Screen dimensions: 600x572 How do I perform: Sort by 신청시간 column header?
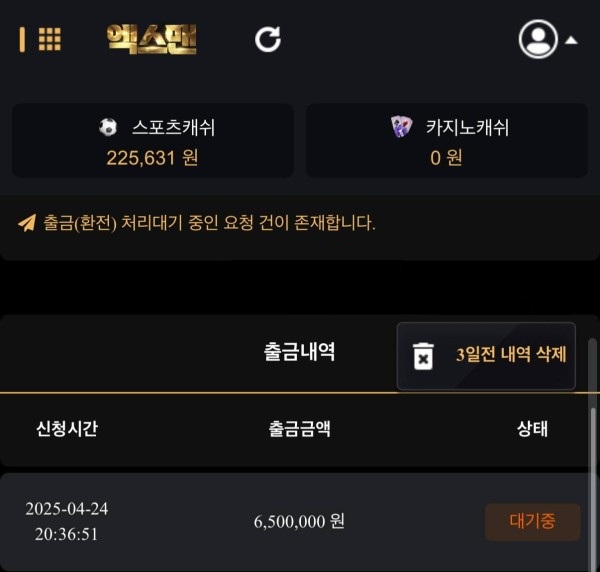67,429
